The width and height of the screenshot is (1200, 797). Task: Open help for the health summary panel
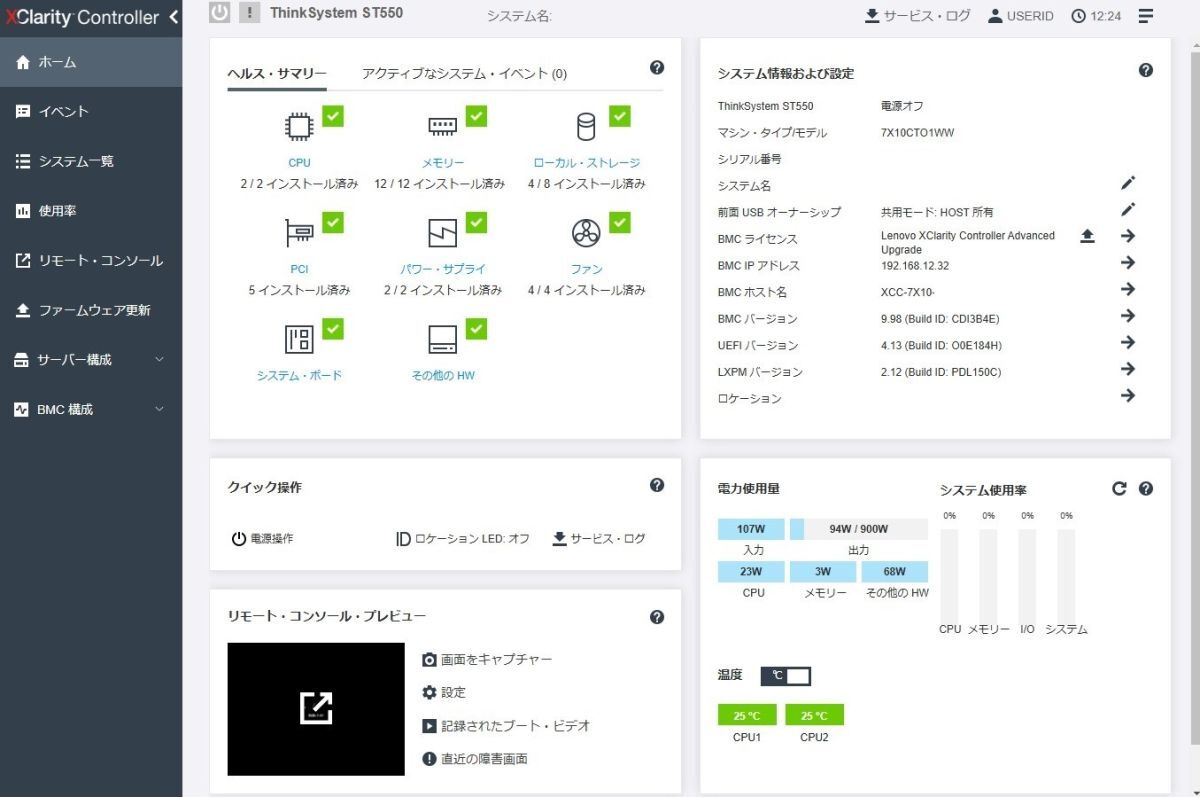coord(657,68)
